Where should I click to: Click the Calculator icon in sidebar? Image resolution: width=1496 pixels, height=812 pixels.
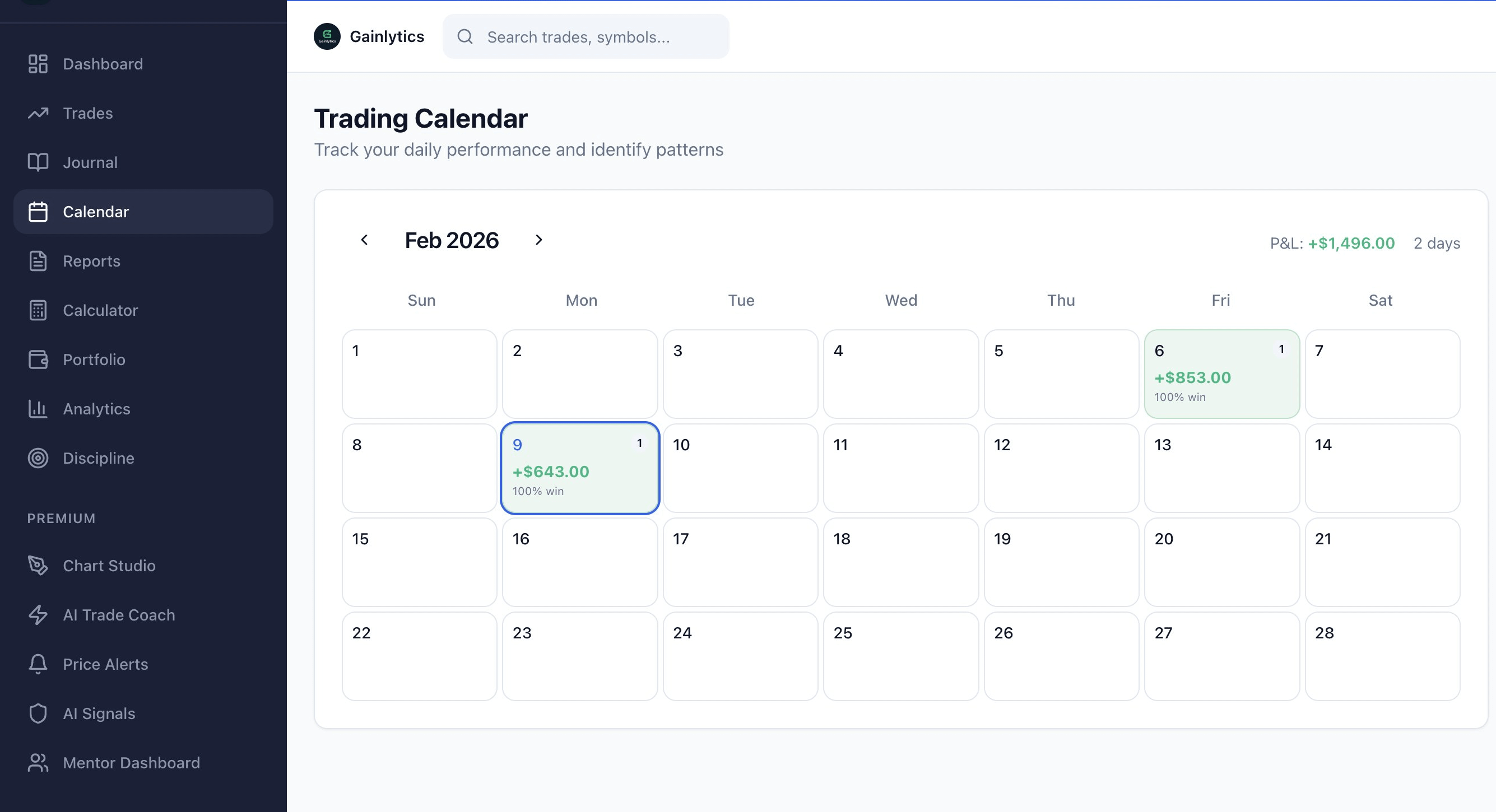pos(38,311)
